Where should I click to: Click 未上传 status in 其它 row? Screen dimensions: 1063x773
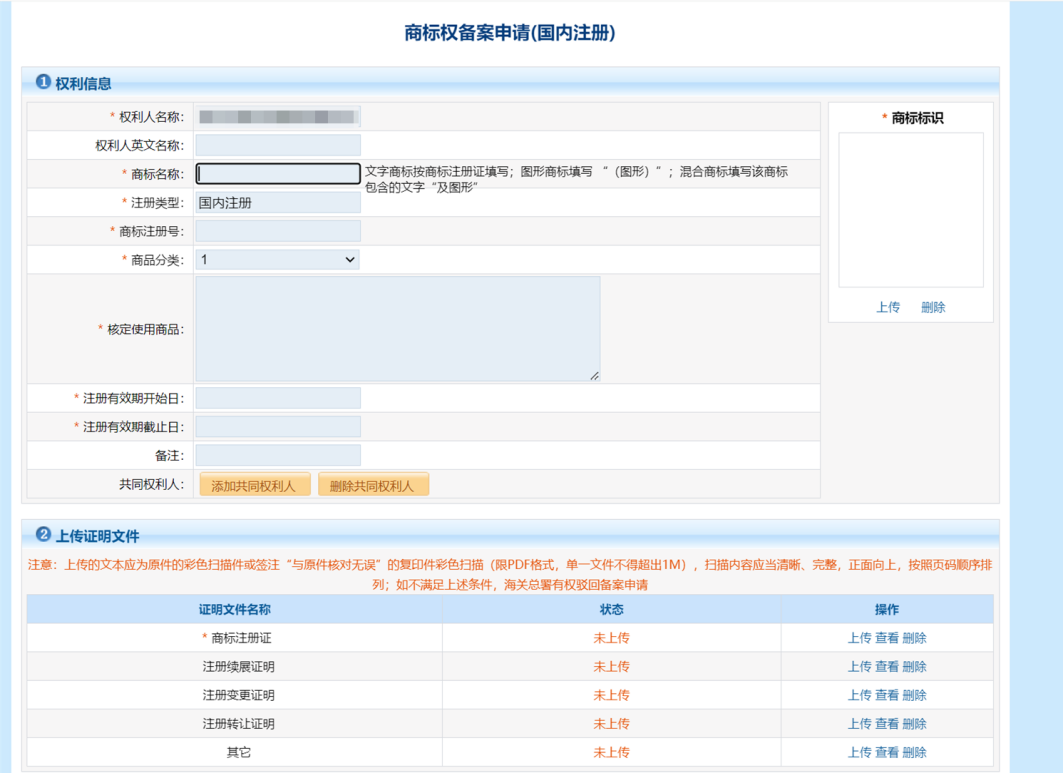point(611,752)
